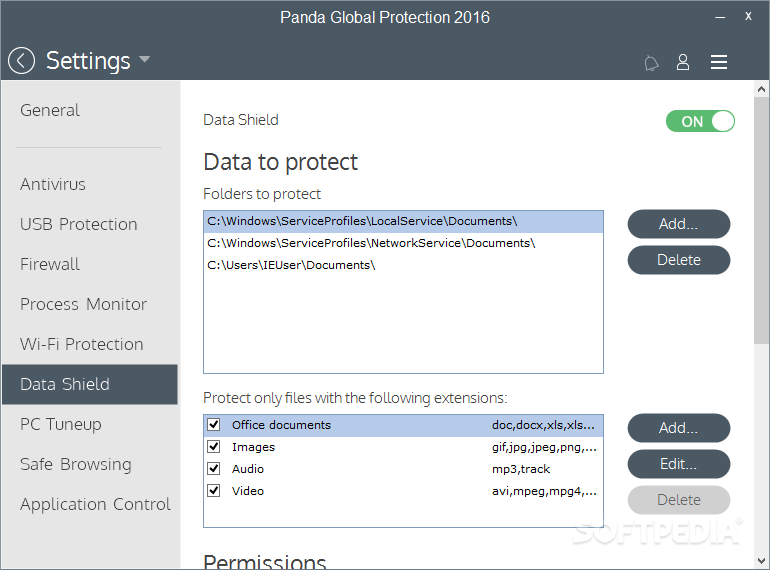Open Firewall settings section

50,264
